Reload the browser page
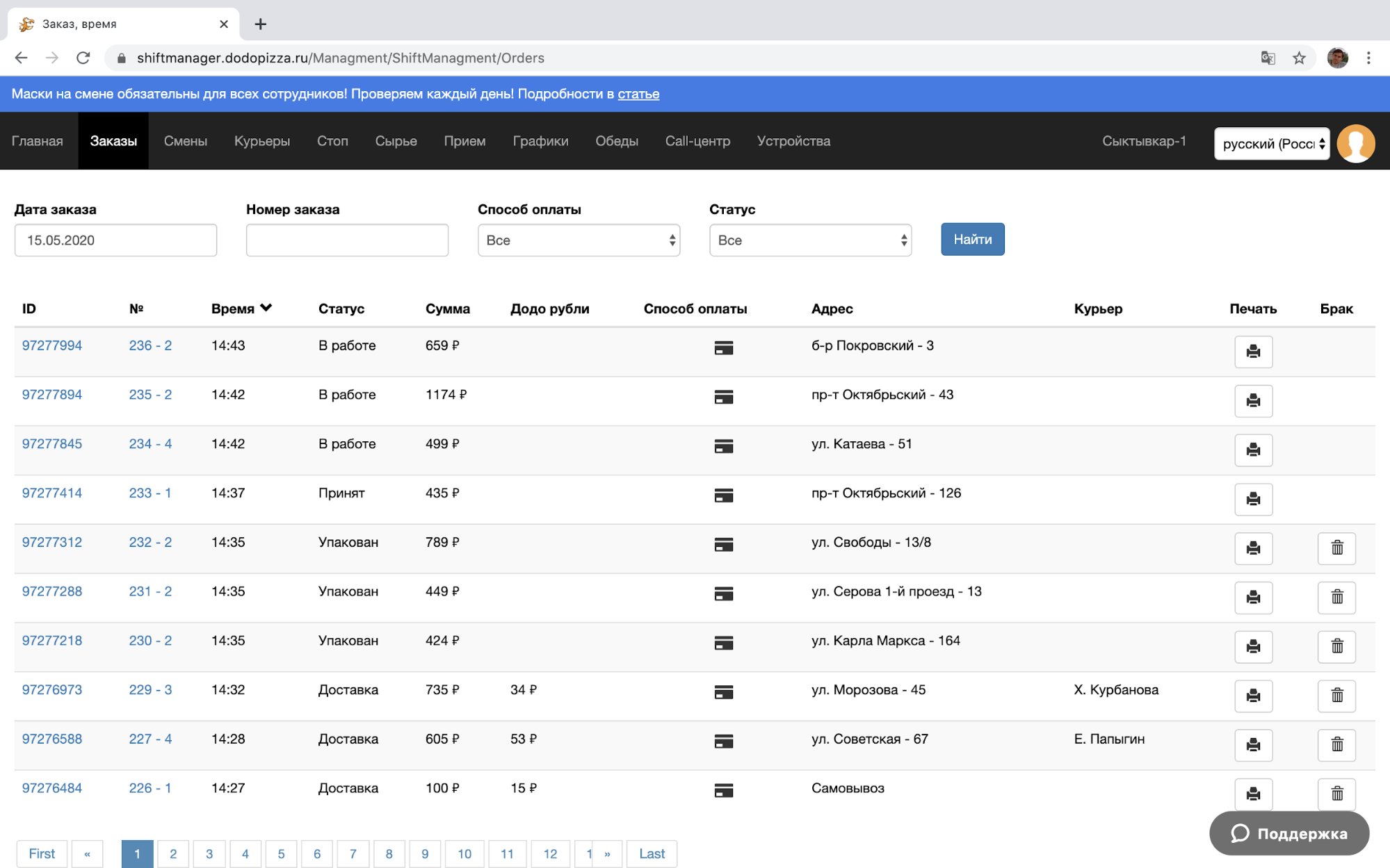The width and height of the screenshot is (1390, 868). point(83,58)
